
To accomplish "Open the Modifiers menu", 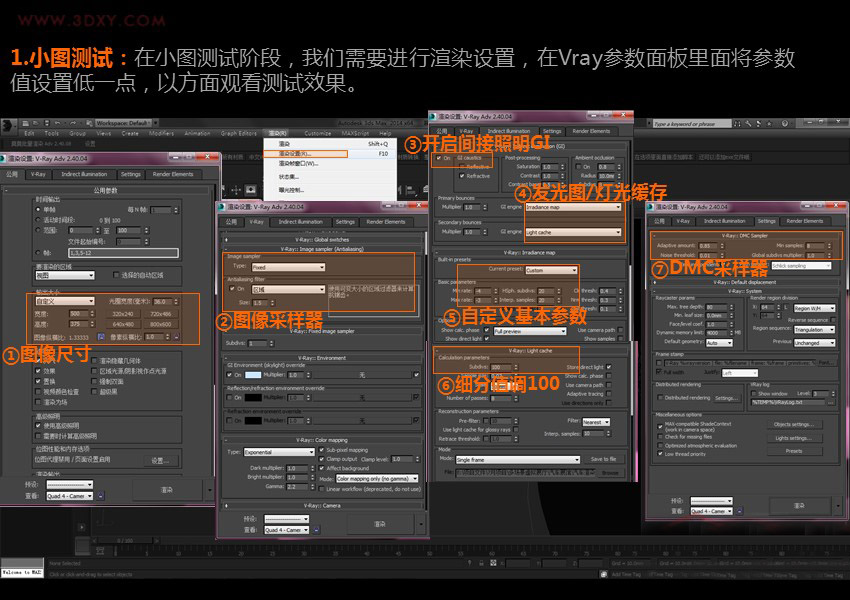I will [162, 133].
